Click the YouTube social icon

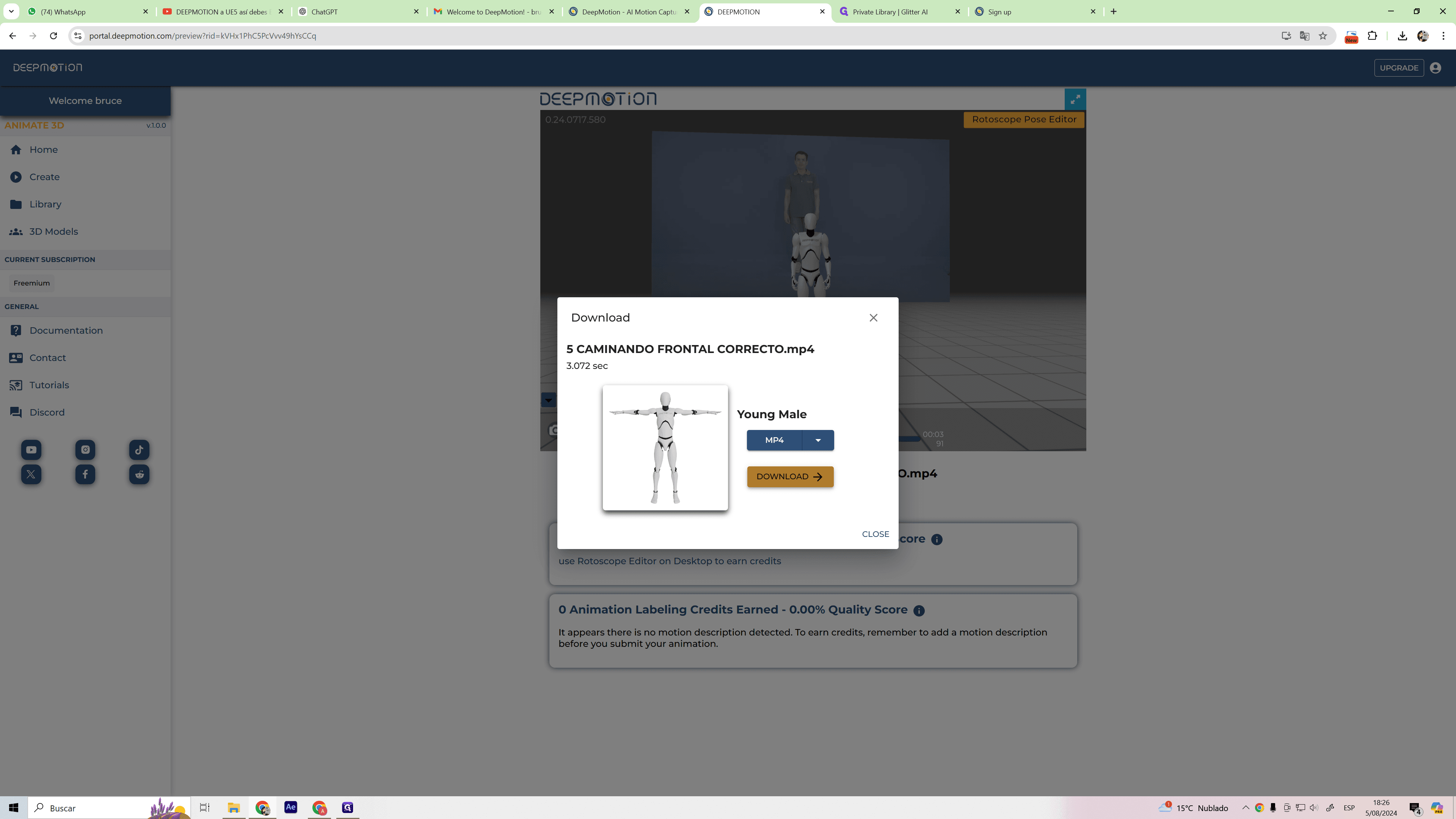click(x=31, y=450)
